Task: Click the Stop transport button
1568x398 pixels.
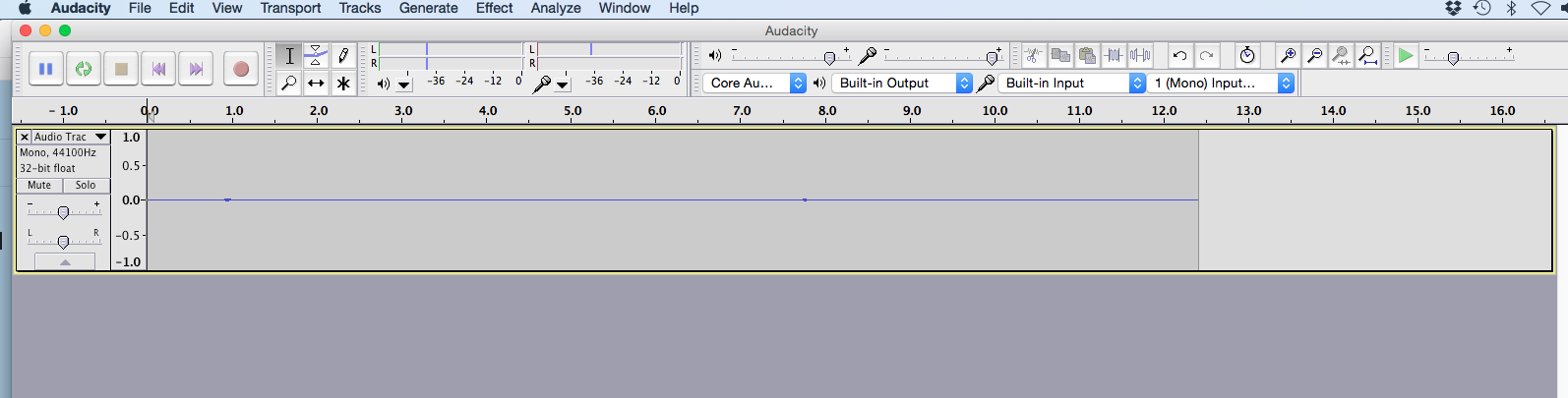Action: click(121, 69)
